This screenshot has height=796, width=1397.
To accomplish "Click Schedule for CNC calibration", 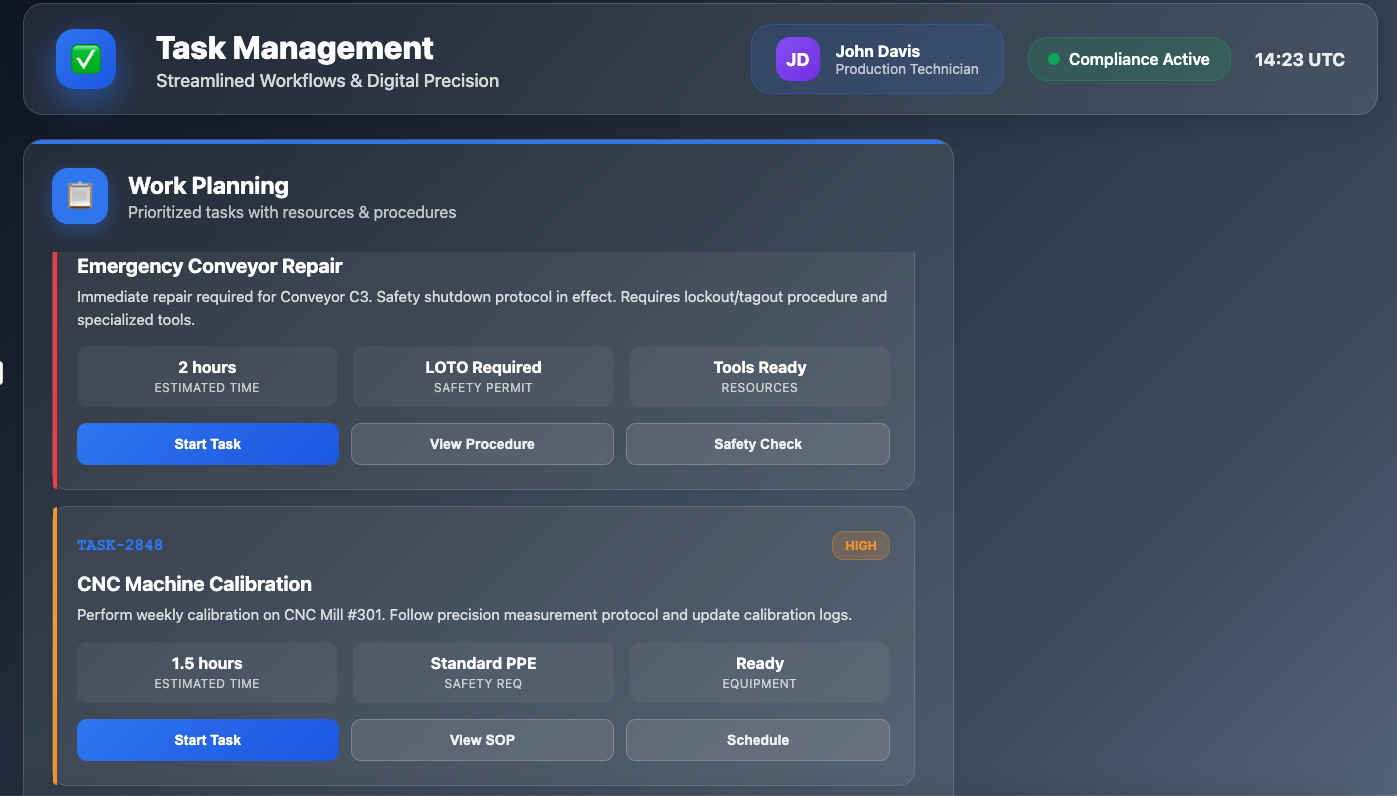I will pyautogui.click(x=757, y=740).
